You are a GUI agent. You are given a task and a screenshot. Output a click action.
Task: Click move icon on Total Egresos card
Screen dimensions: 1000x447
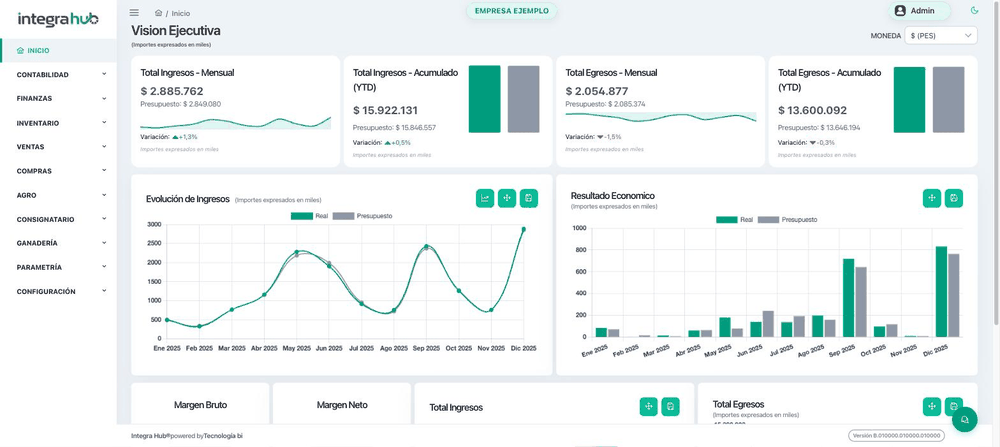pyautogui.click(x=932, y=407)
